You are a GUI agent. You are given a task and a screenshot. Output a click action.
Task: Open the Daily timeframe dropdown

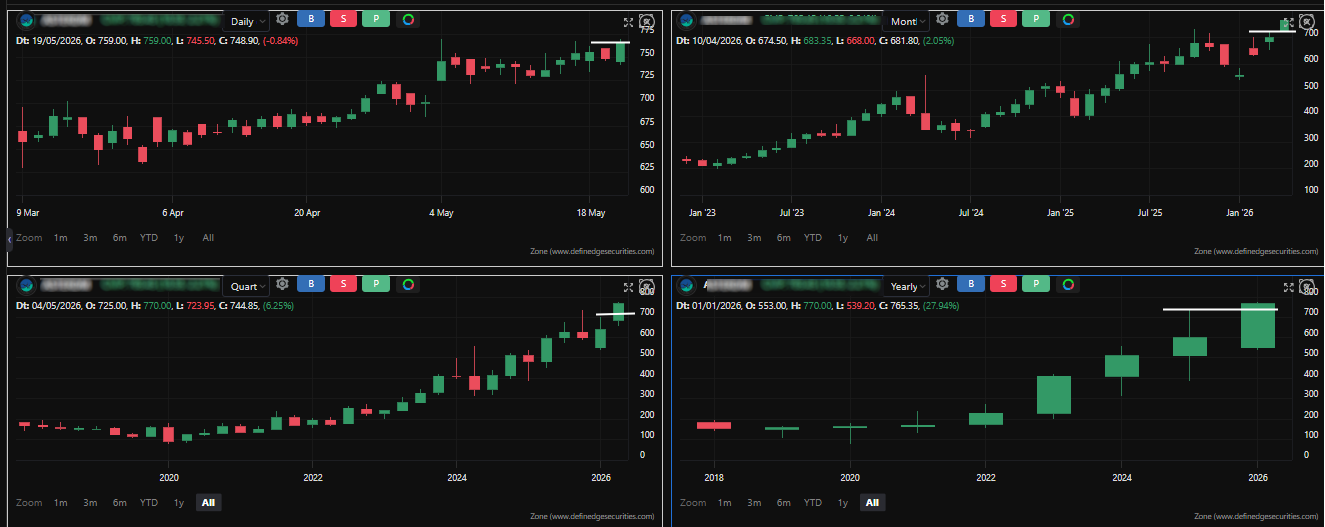247,21
